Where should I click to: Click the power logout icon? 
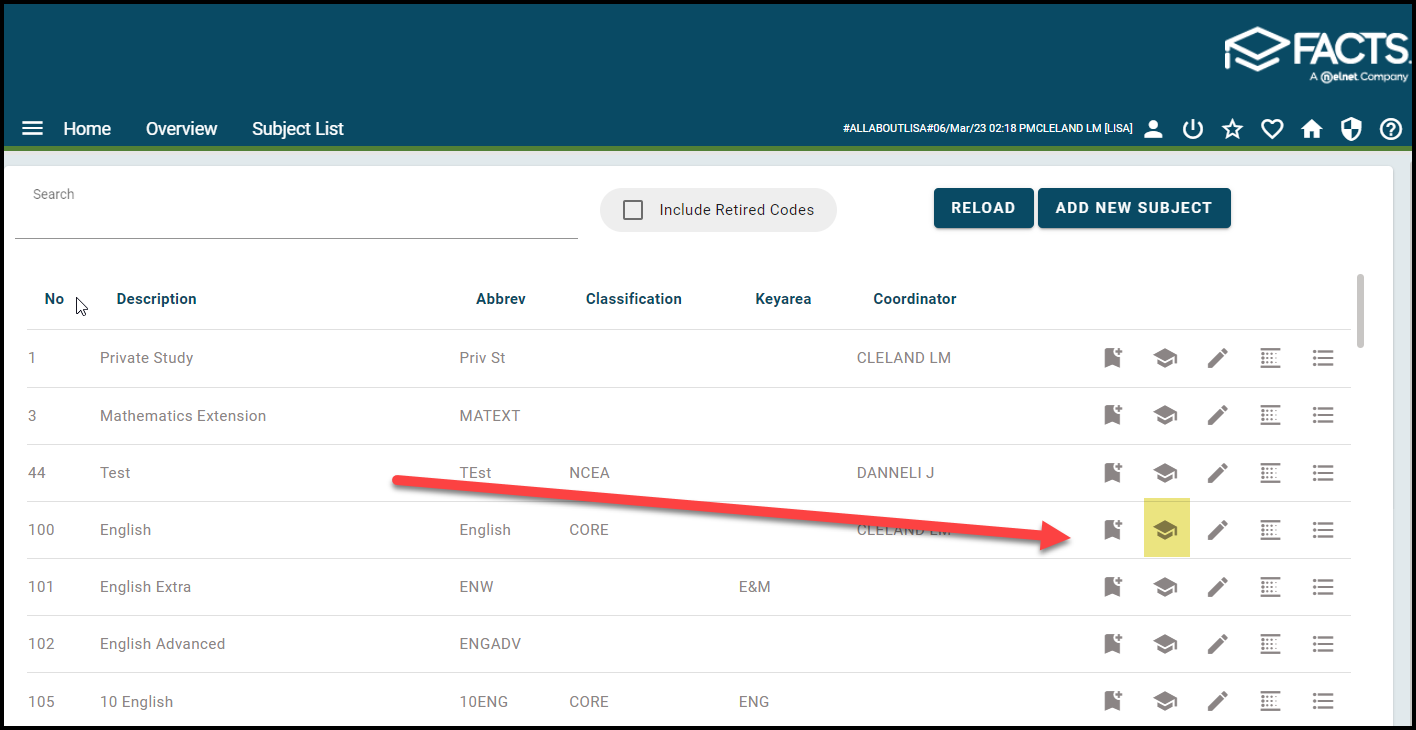1192,129
